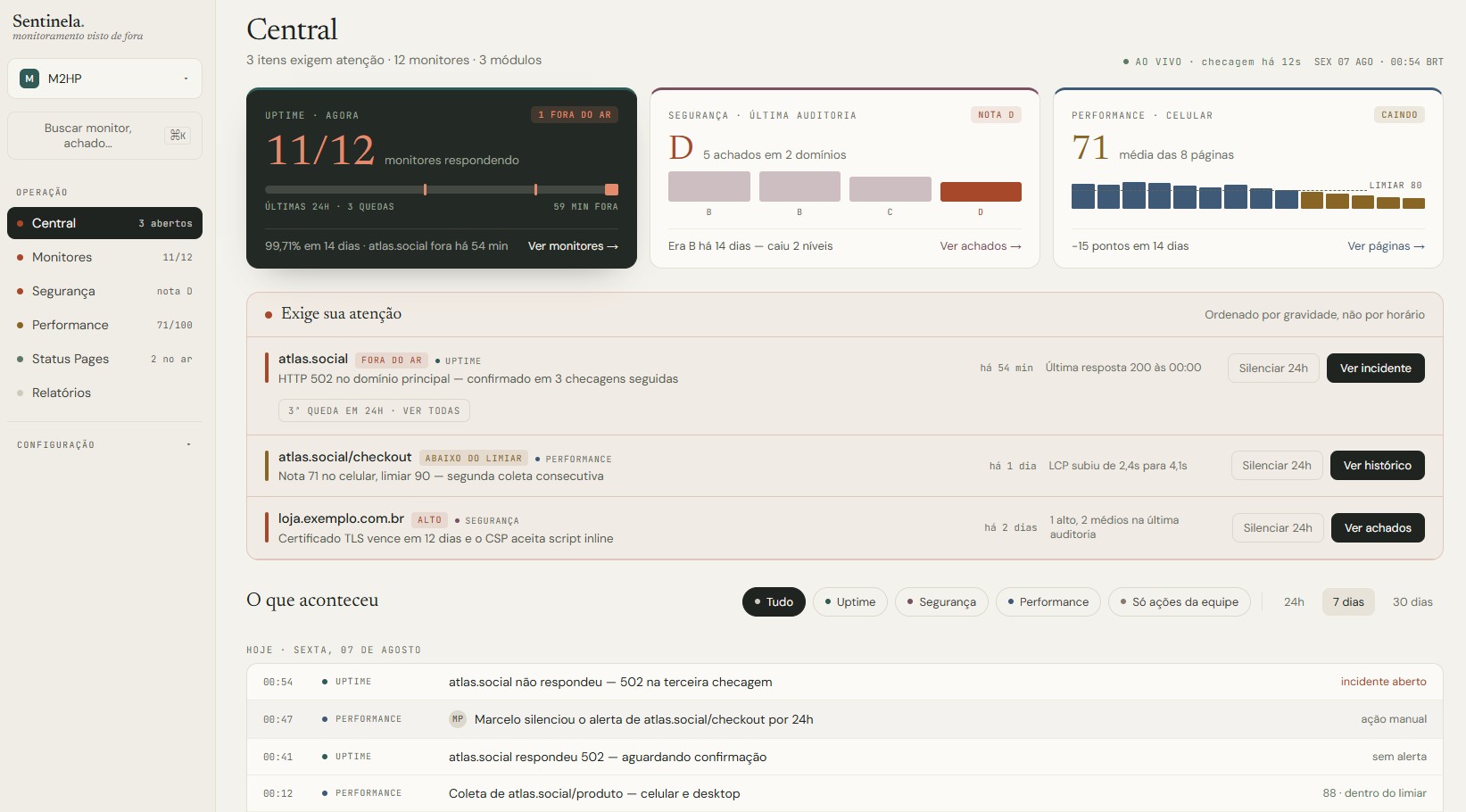1466x812 pixels.
Task: Open the 00:12 Coleta de atlas.social/produto event
Action: point(844,793)
